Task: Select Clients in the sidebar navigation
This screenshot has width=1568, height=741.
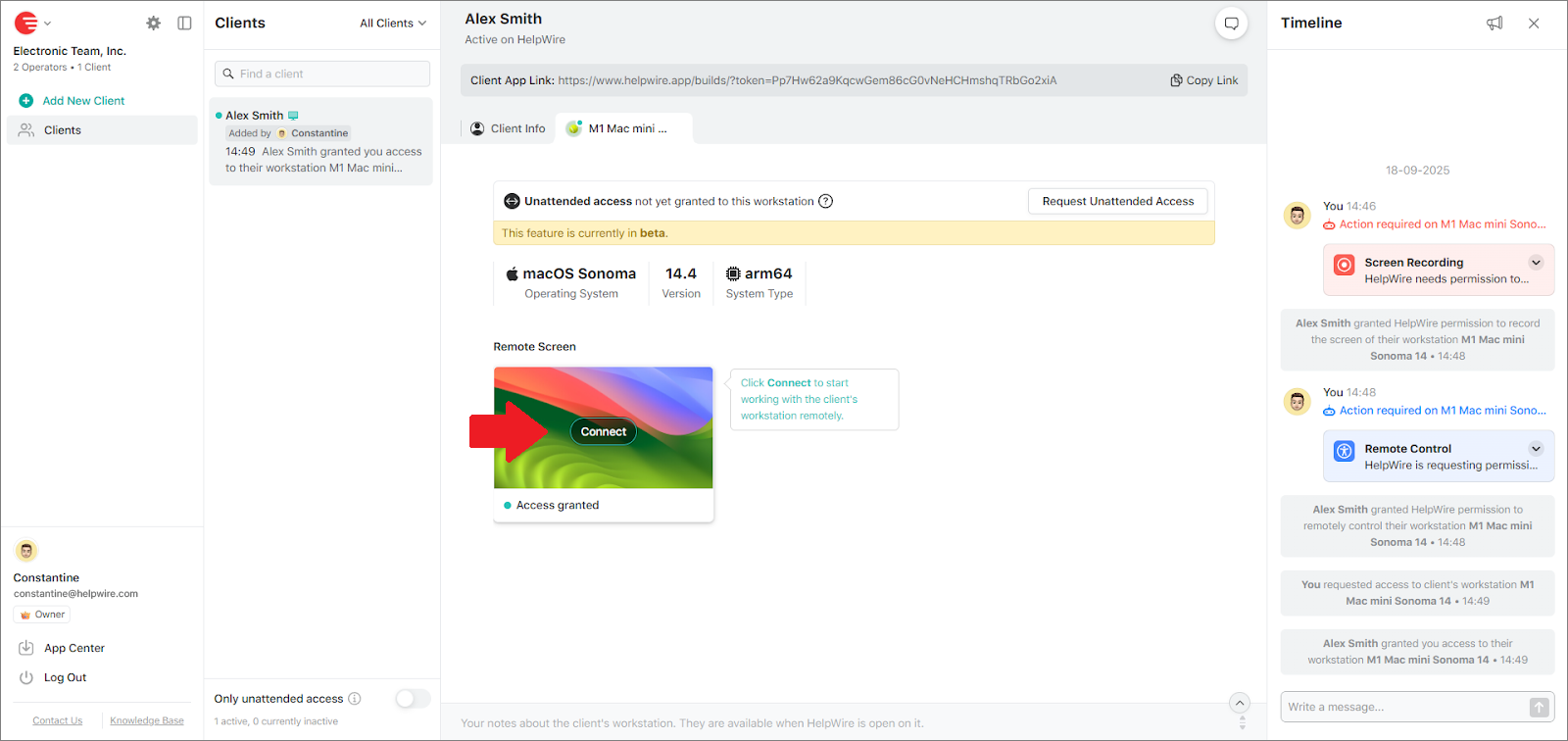Action: (x=102, y=130)
